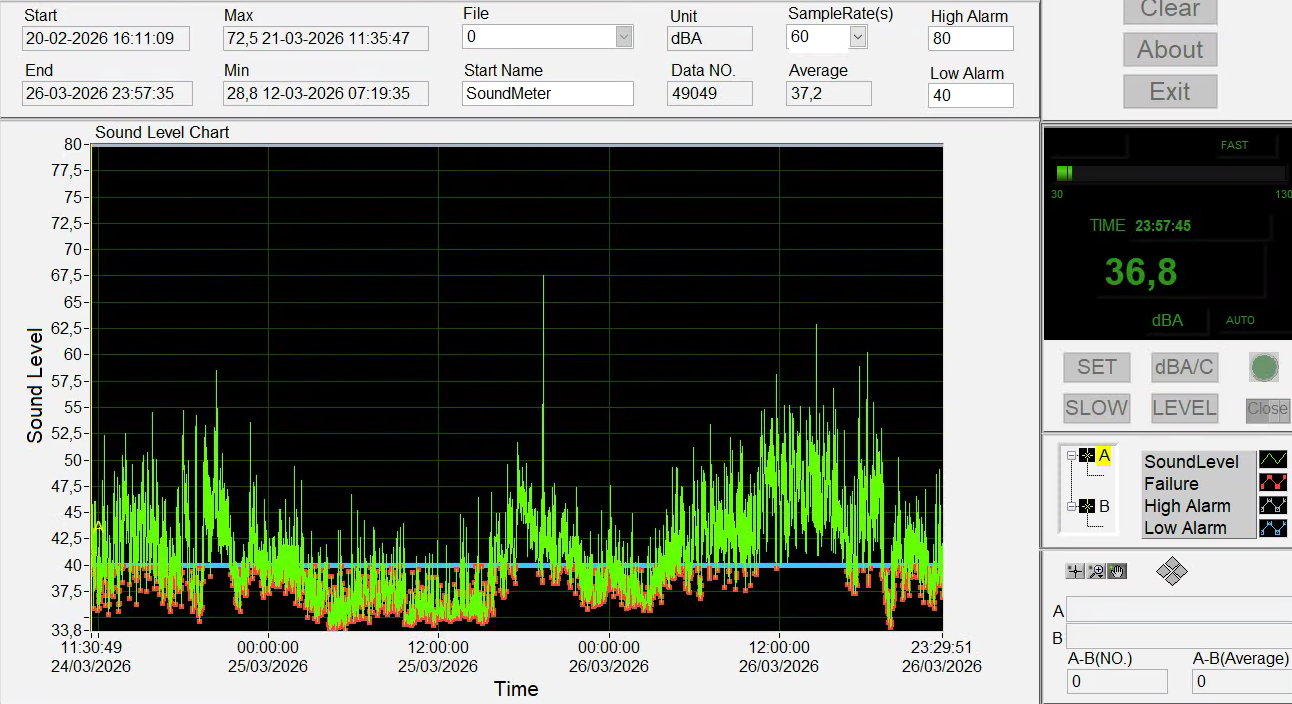
Task: Collapse cursor A tree node
Action: click(1072, 456)
